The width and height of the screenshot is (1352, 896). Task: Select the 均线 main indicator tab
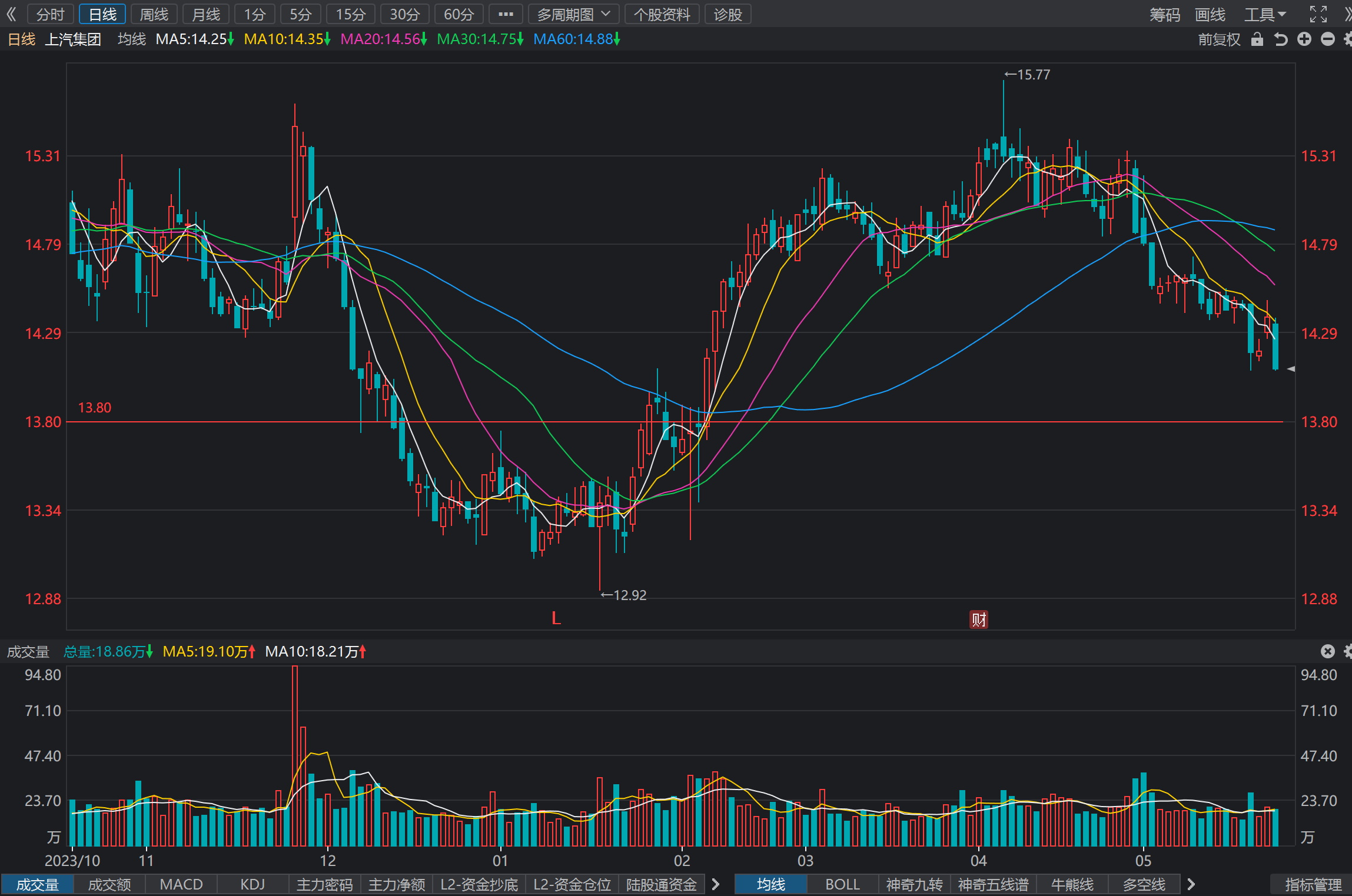(x=771, y=885)
